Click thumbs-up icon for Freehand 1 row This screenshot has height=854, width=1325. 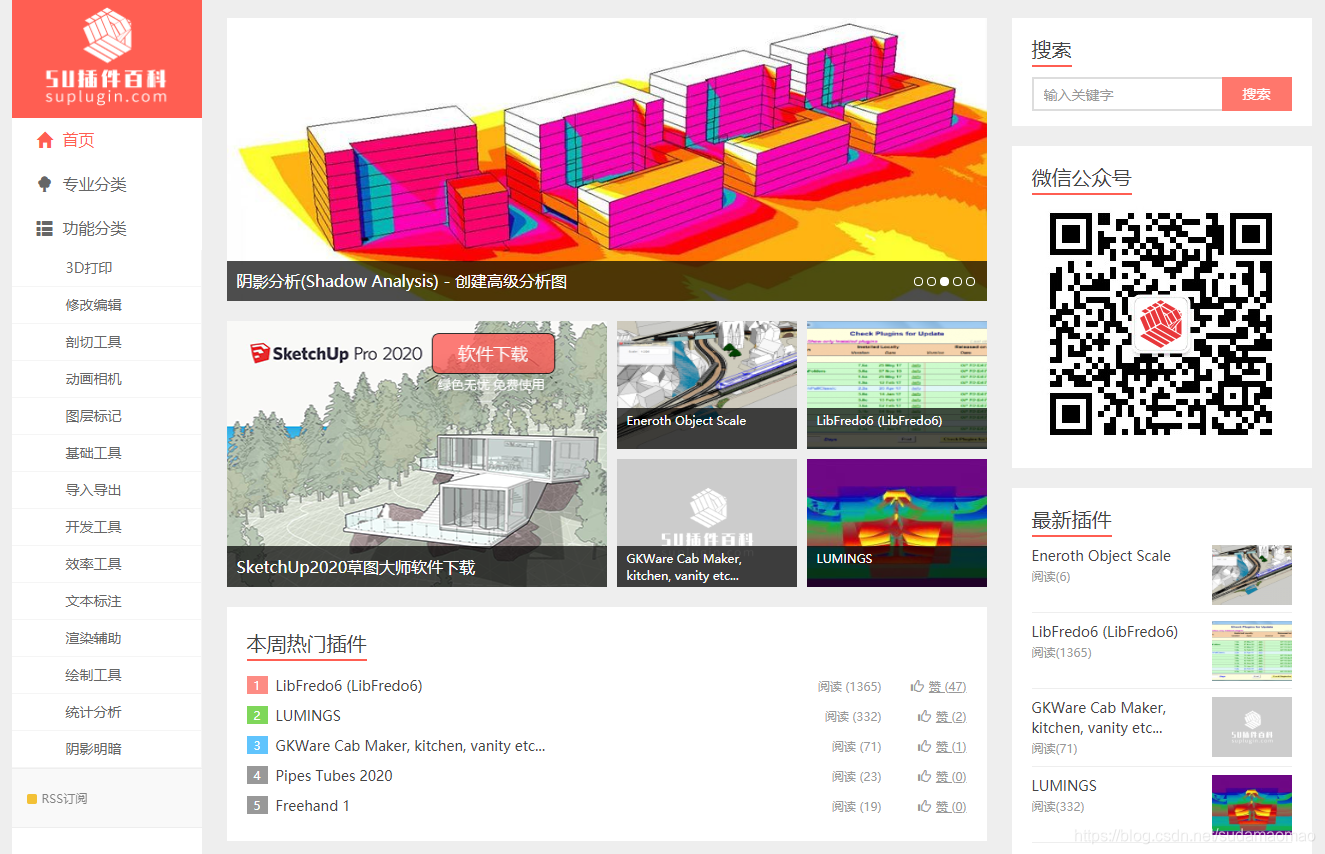924,806
